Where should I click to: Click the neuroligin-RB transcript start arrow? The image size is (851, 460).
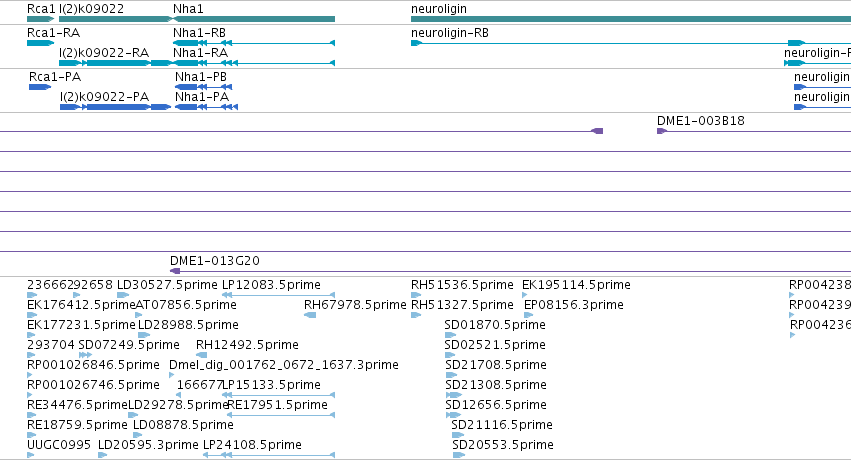tap(416, 43)
